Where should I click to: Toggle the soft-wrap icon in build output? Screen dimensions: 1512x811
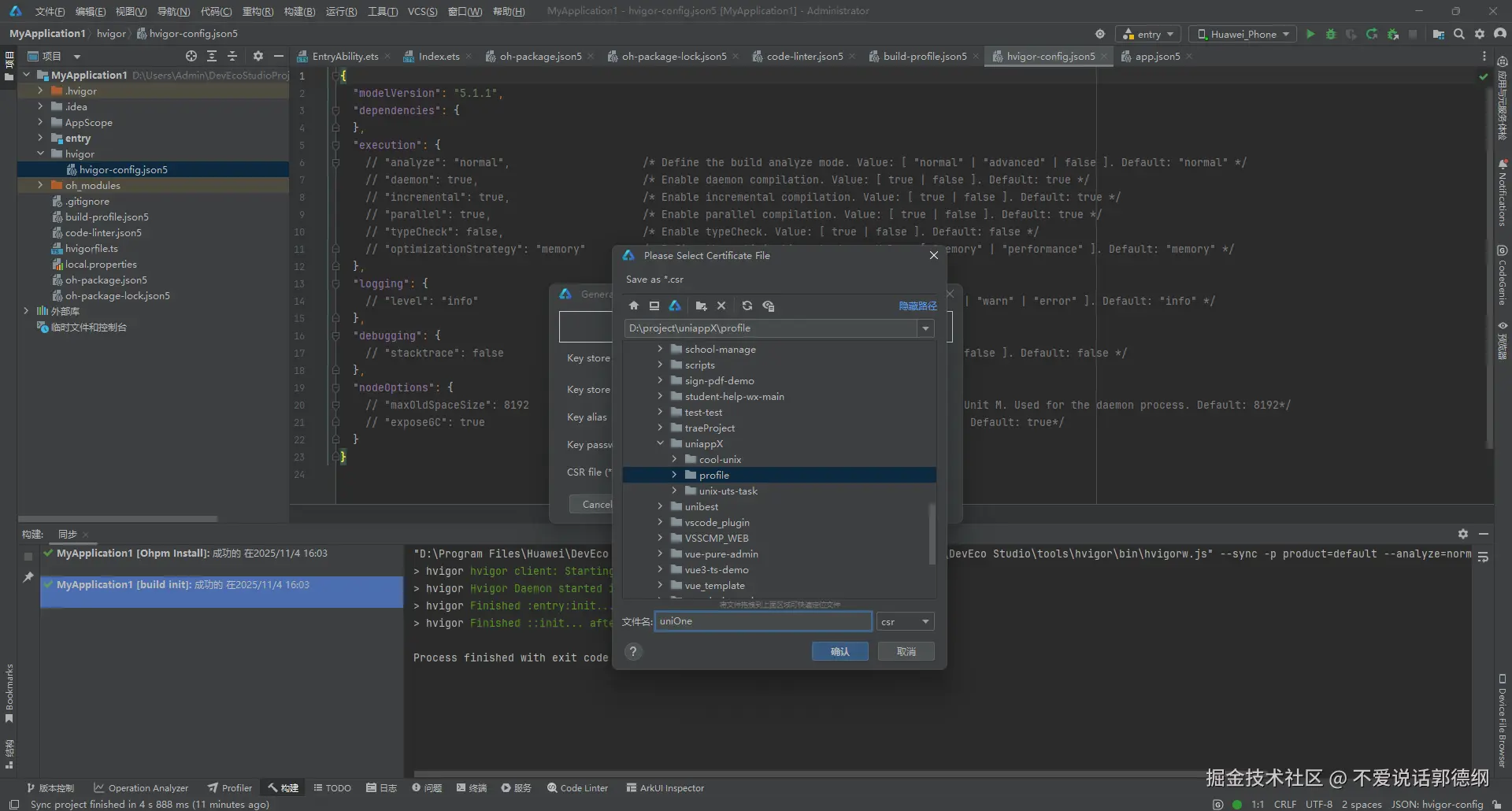(1483, 557)
